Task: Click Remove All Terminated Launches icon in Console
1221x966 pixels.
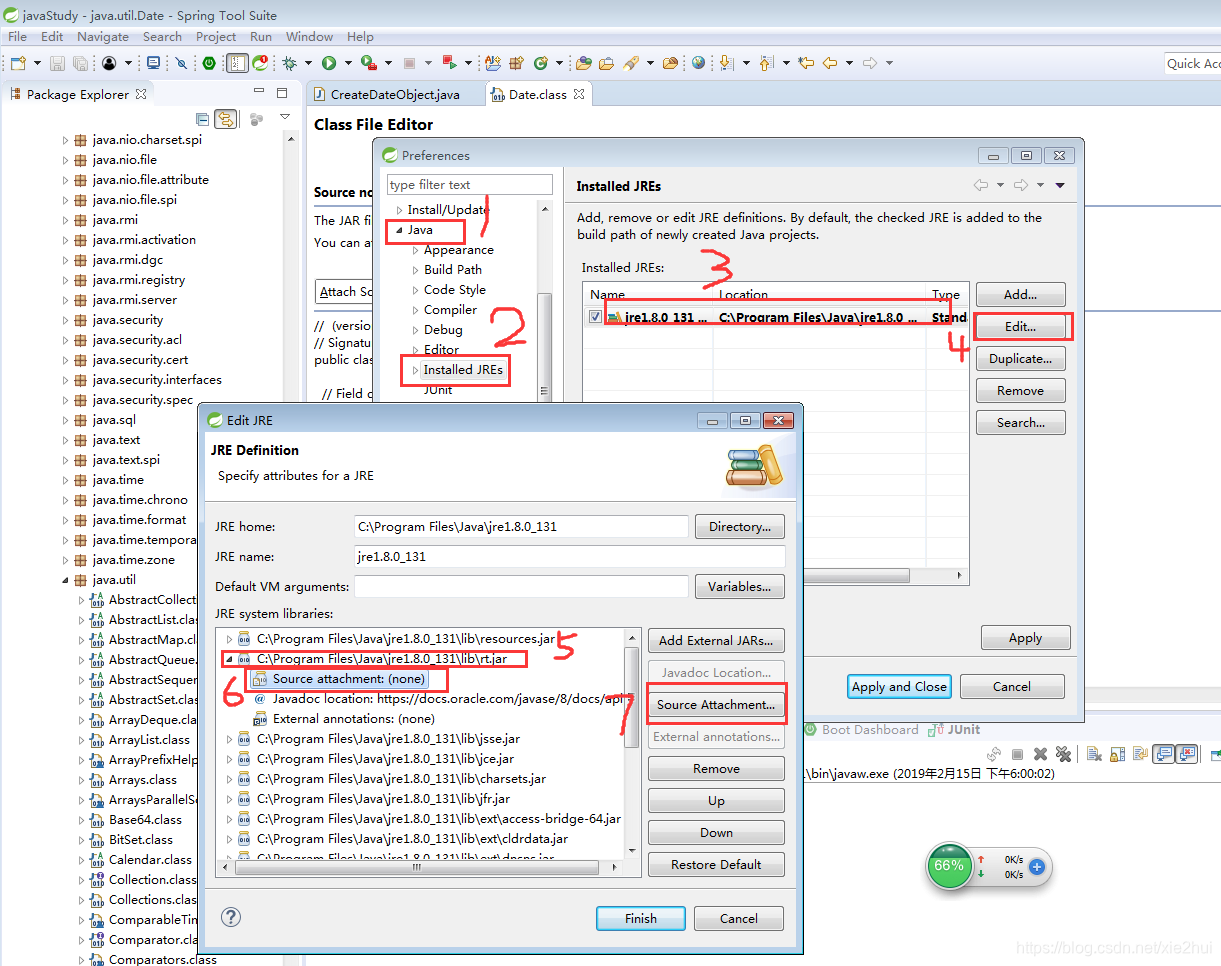Action: (x=1063, y=754)
